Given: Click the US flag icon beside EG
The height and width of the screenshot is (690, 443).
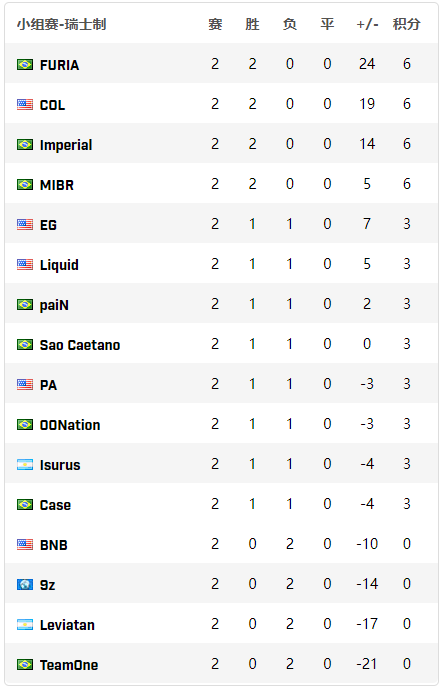Looking at the screenshot, I should (x=25, y=225).
